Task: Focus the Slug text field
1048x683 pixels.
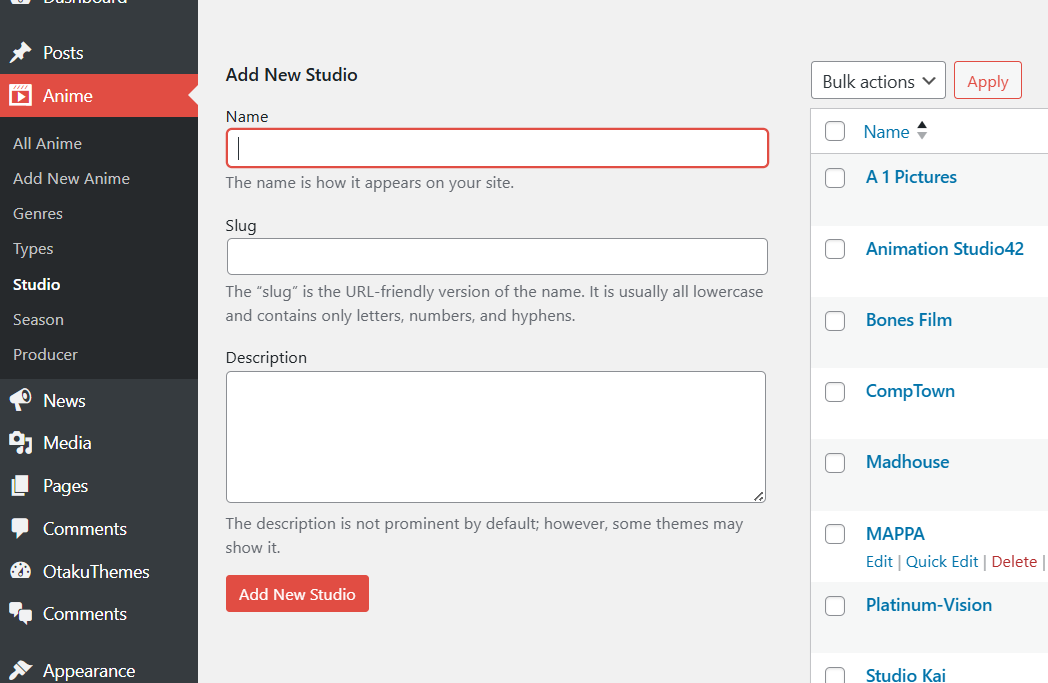Action: point(497,257)
